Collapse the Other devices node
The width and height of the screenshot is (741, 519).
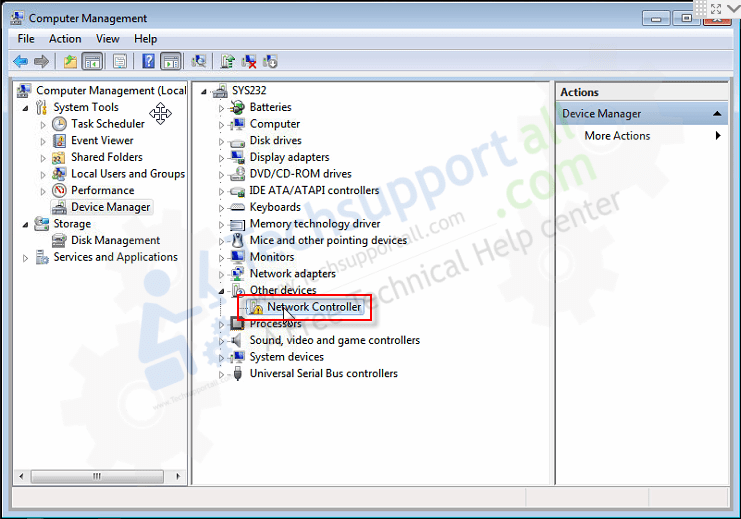tap(221, 291)
